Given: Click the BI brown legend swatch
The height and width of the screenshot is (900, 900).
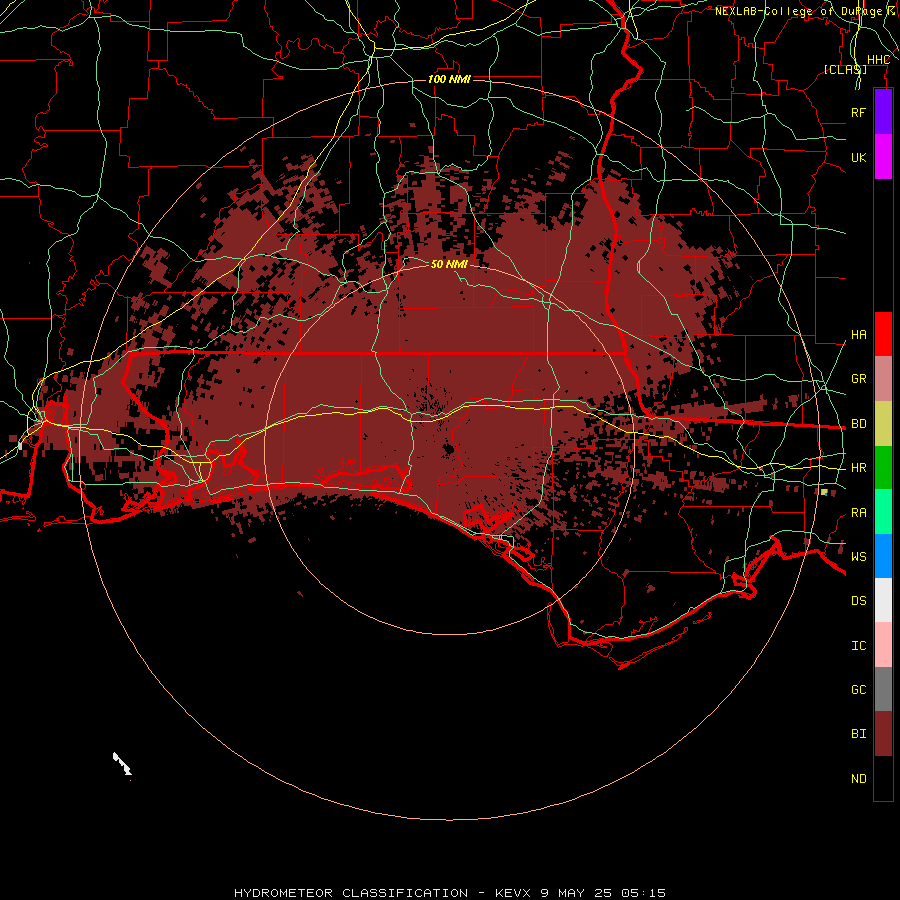Looking at the screenshot, I should tap(883, 734).
